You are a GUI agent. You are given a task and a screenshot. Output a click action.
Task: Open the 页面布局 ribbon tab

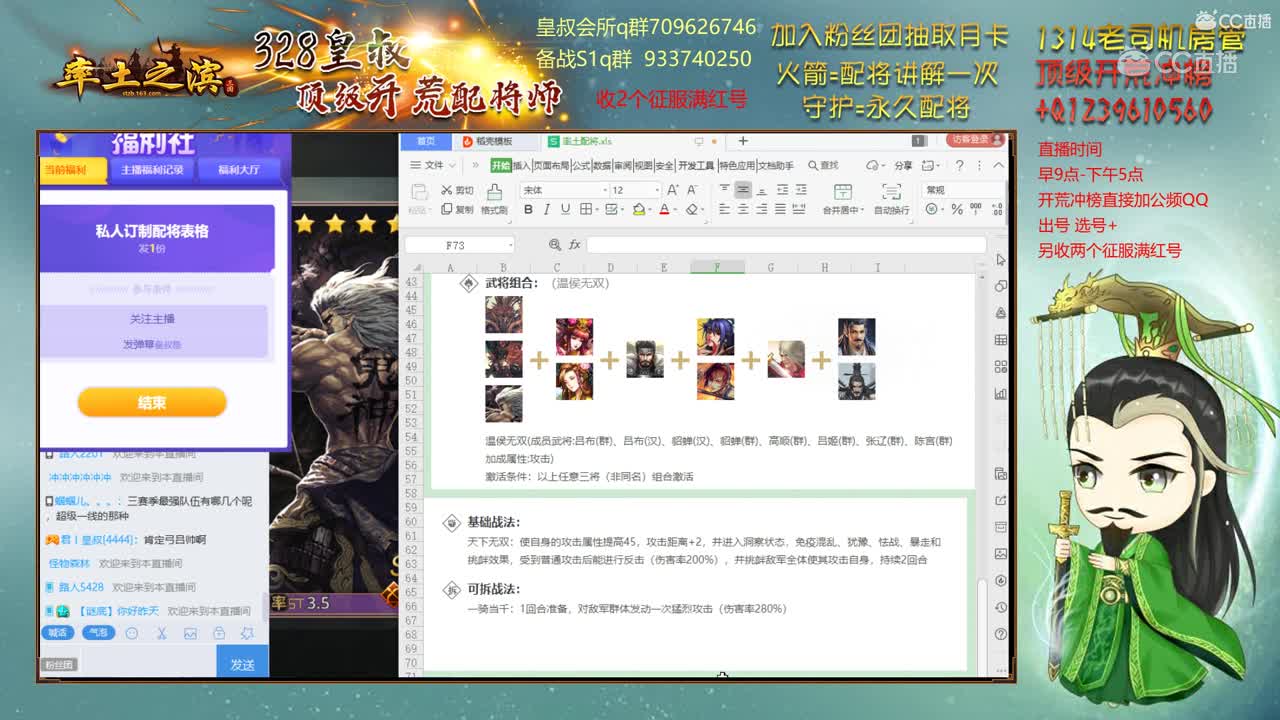pyautogui.click(x=551, y=166)
